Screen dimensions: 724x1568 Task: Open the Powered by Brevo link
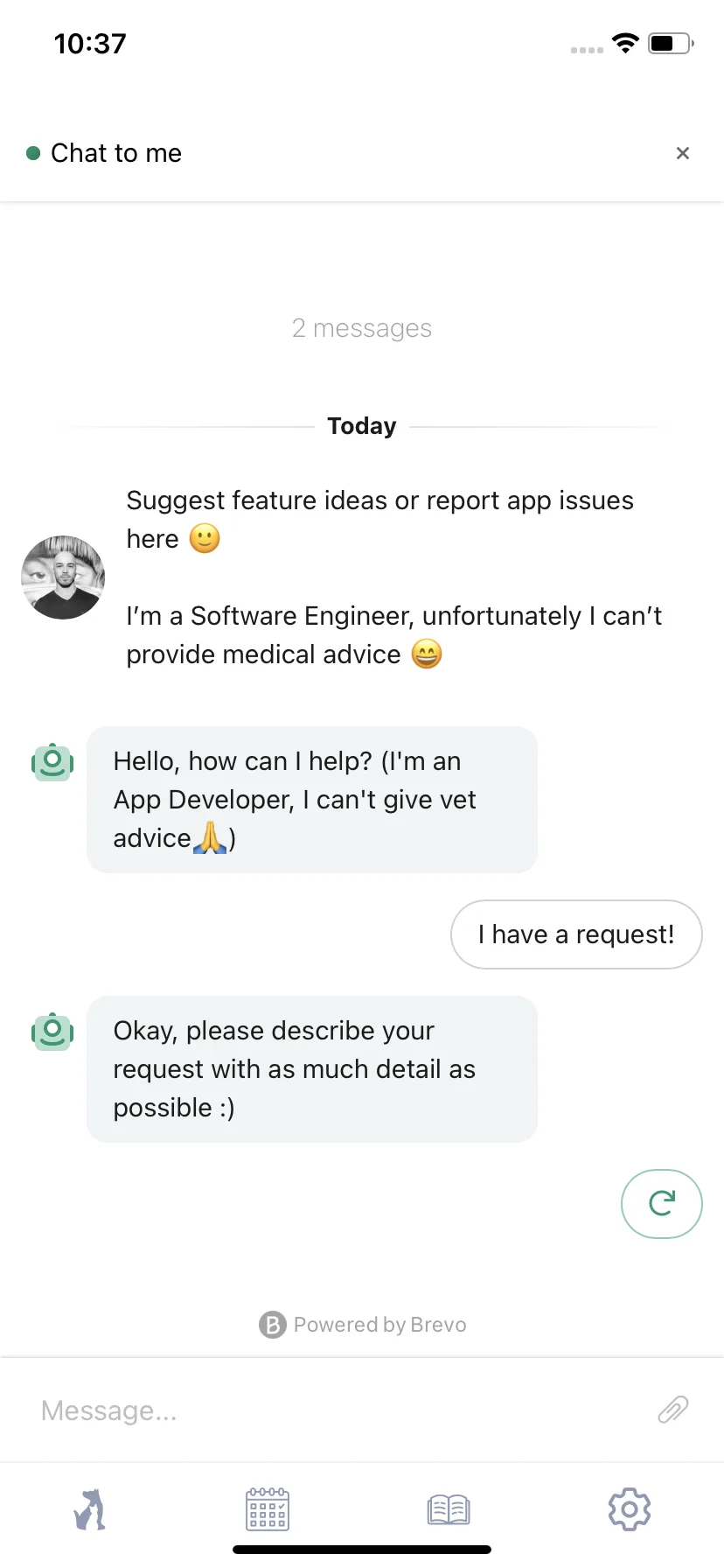[362, 1325]
